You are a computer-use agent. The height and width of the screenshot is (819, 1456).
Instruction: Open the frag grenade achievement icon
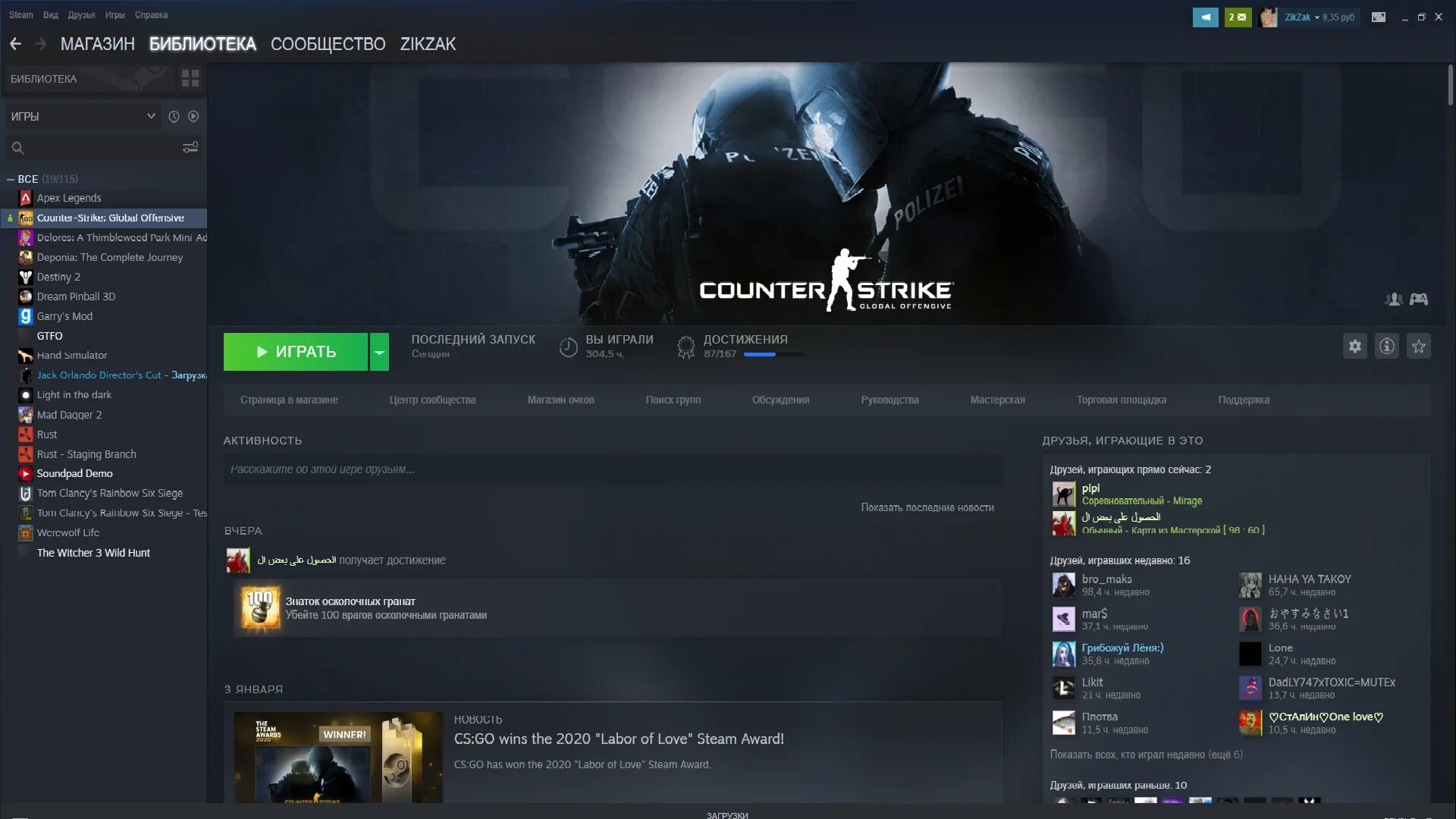tap(260, 607)
